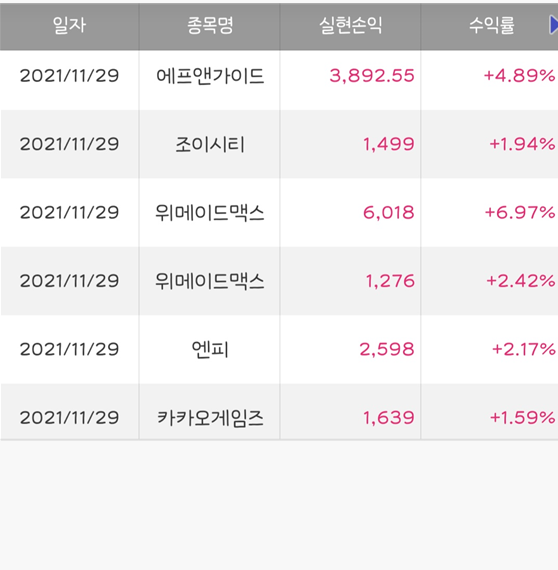Select the 조이시티 stock name

(210, 144)
